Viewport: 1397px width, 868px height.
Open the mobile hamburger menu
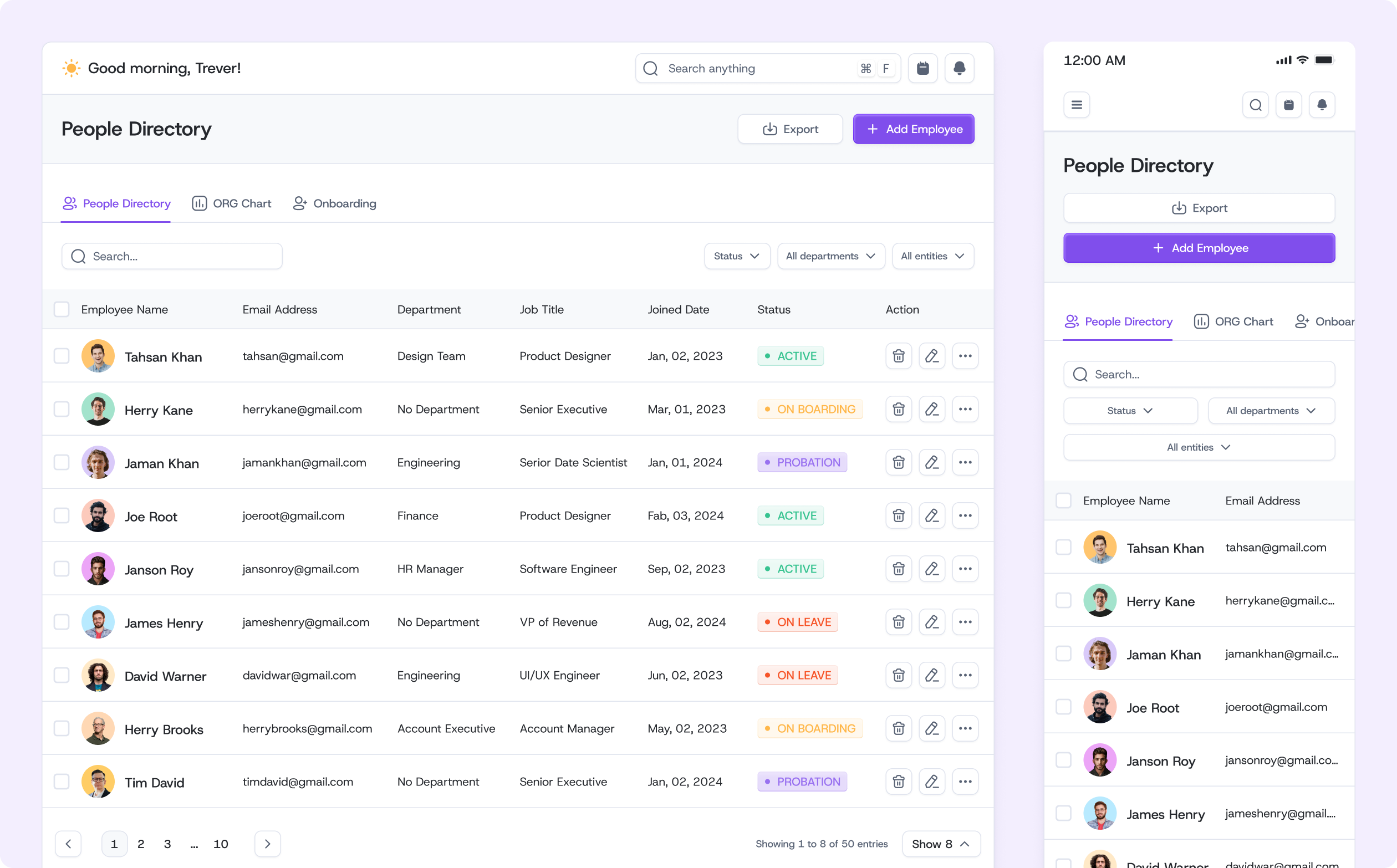(x=1077, y=105)
